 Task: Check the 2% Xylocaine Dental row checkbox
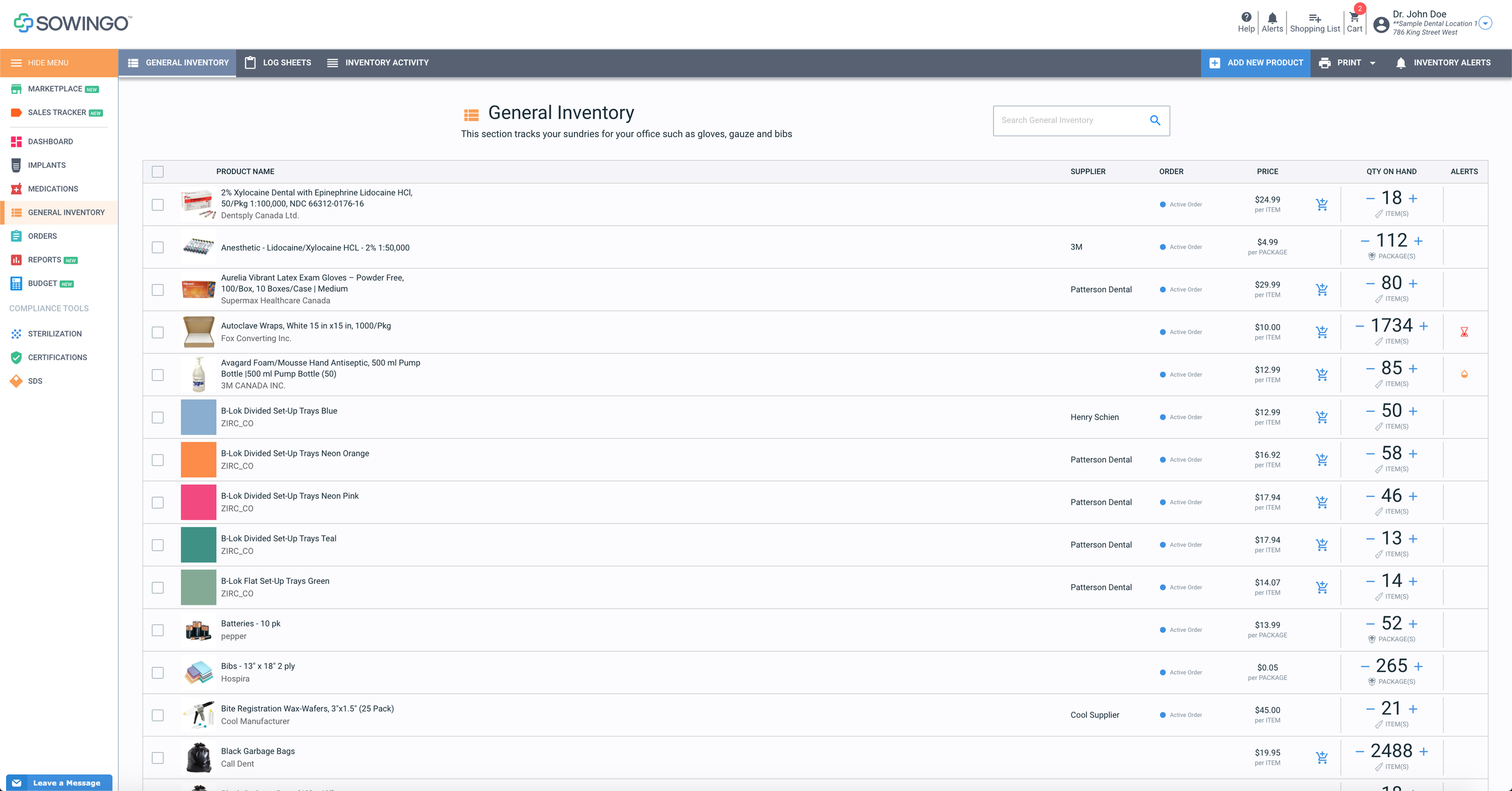click(x=157, y=204)
